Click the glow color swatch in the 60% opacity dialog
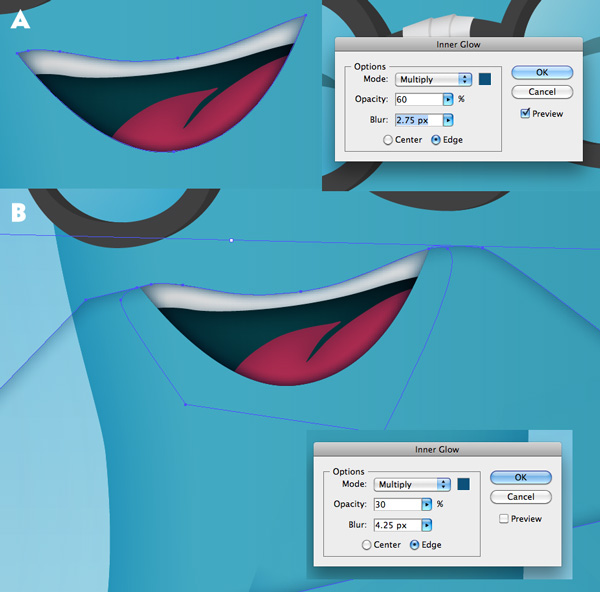The width and height of the screenshot is (600, 592). coord(485,79)
